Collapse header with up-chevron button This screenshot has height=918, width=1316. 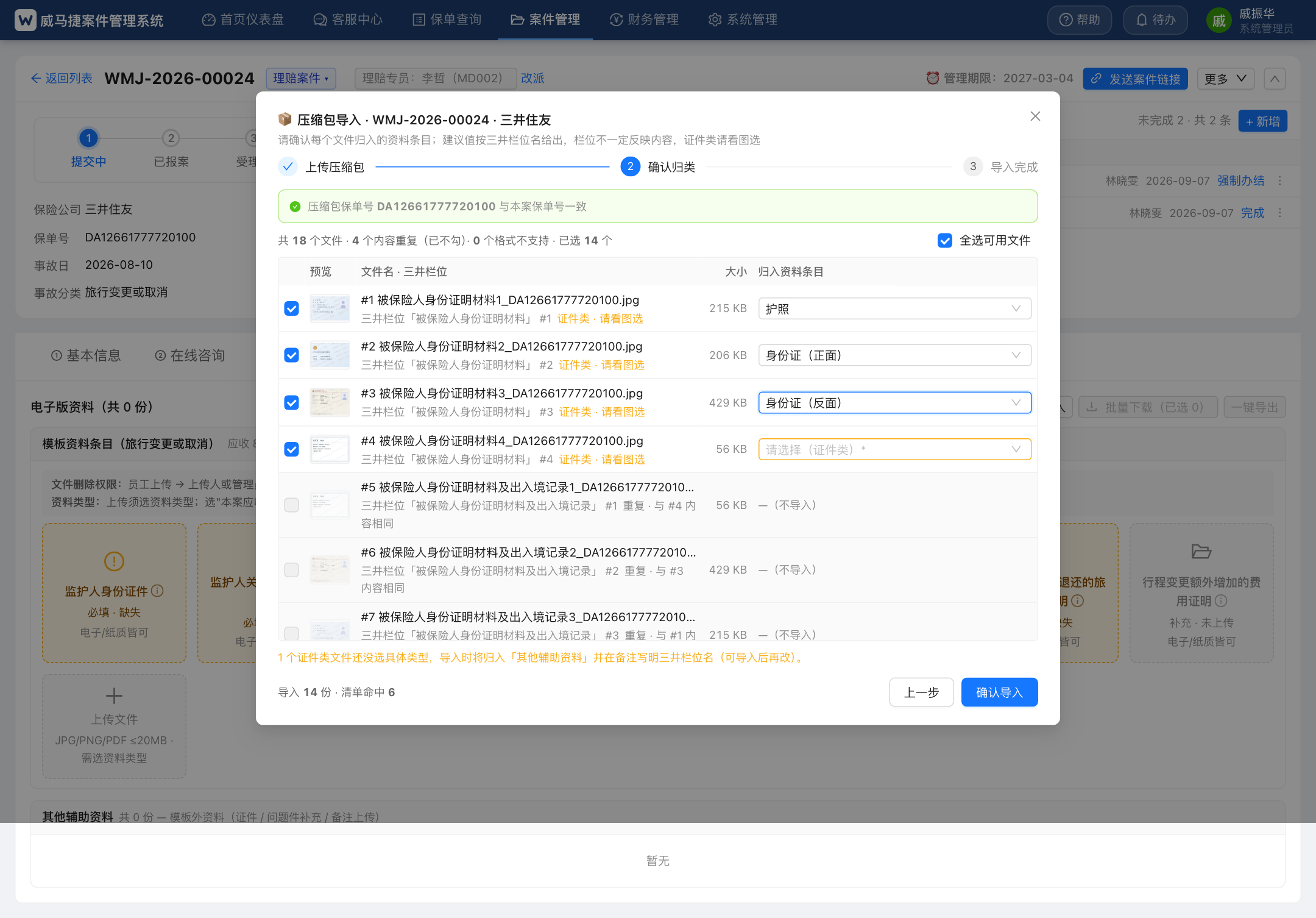(x=1275, y=79)
